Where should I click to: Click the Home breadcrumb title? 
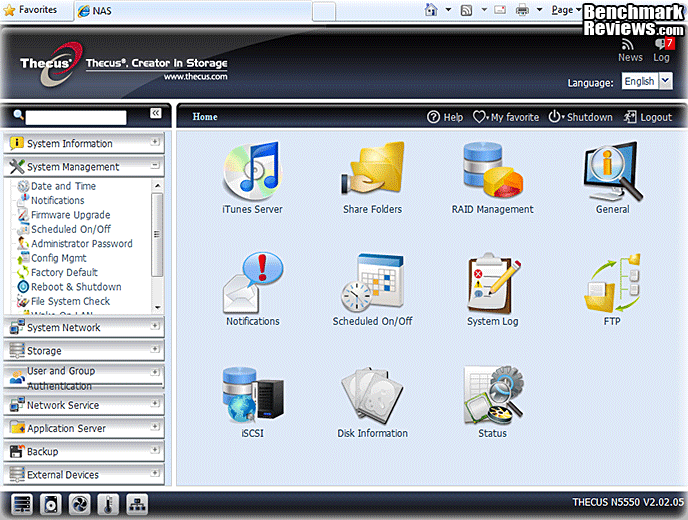[205, 117]
